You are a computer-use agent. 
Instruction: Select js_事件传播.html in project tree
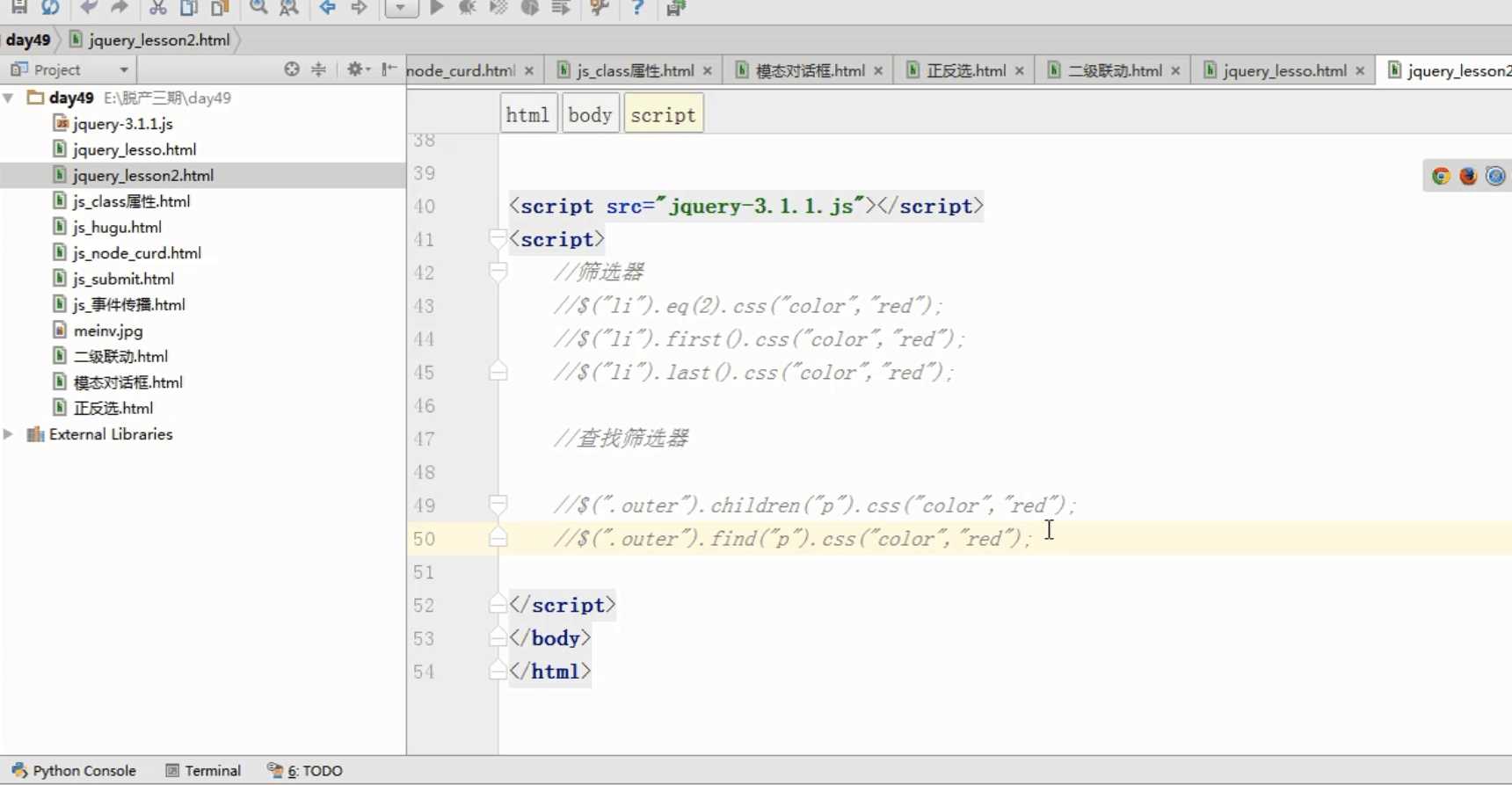coord(119,304)
